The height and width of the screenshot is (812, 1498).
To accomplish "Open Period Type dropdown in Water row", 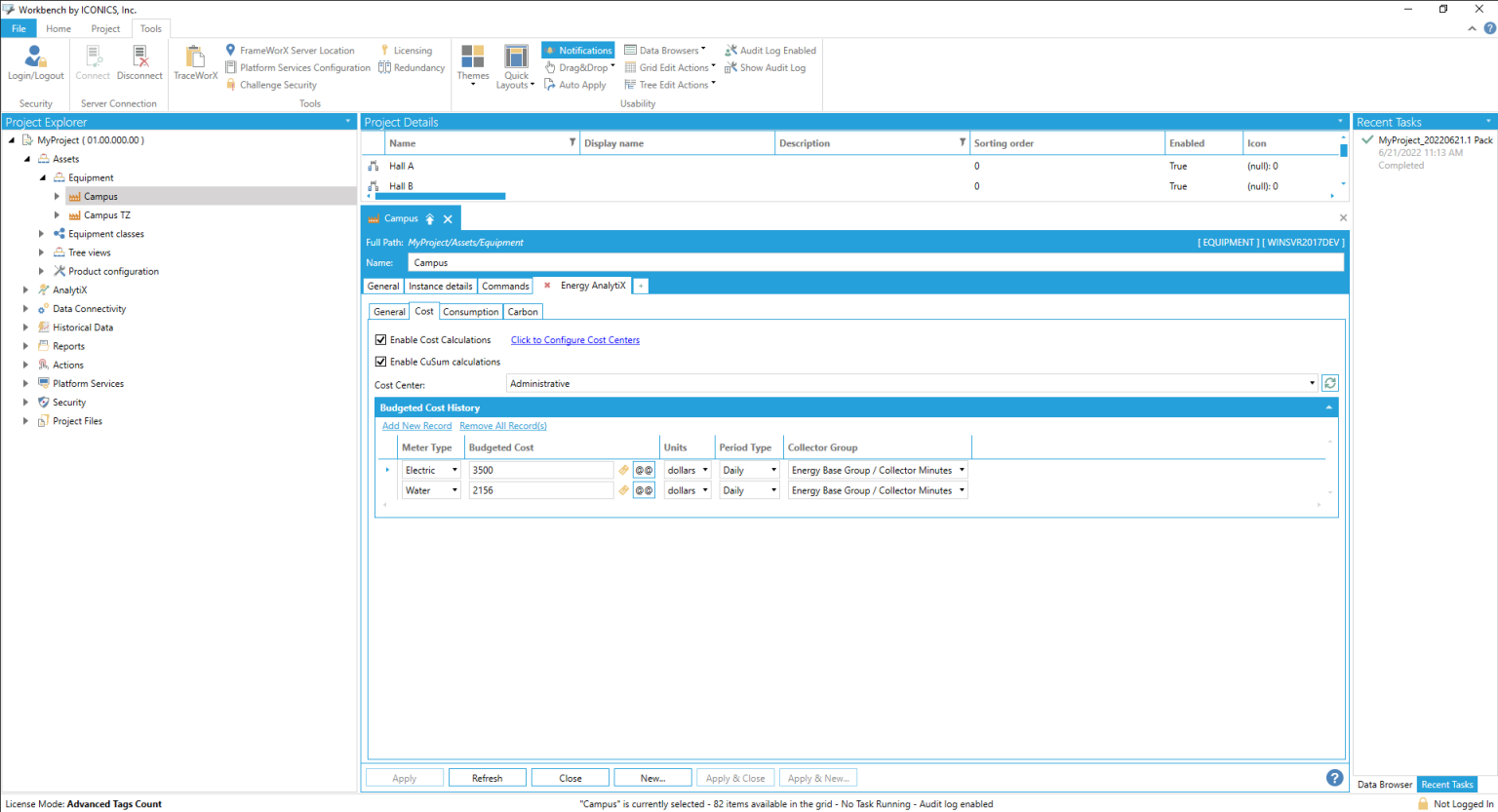I will [x=774, y=490].
